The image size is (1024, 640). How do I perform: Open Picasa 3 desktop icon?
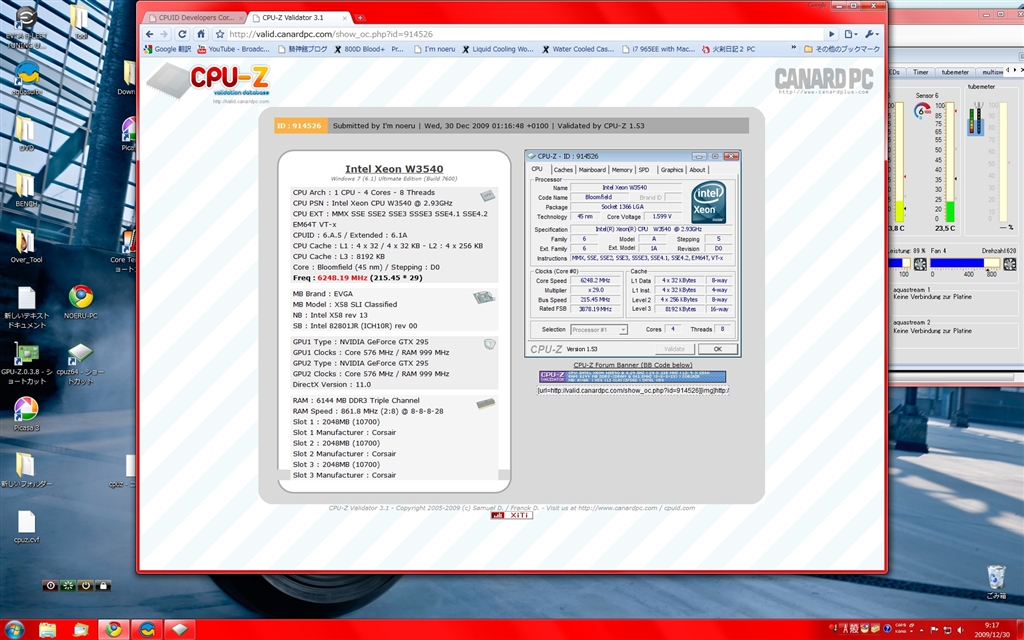26,414
